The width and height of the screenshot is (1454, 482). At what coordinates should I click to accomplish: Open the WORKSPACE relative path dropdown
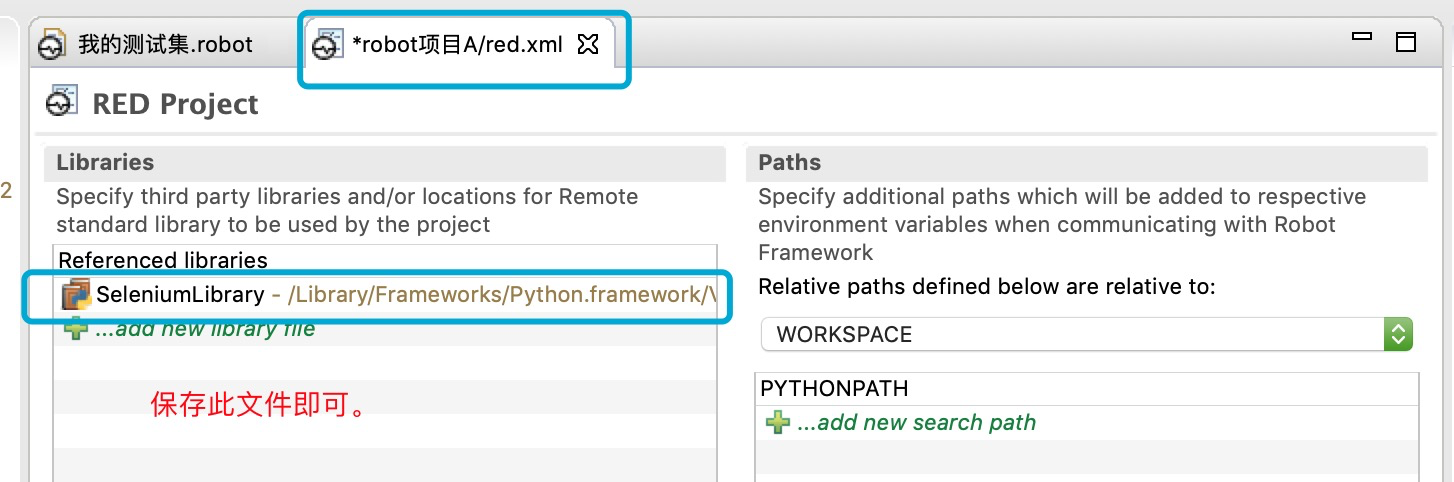click(1085, 334)
